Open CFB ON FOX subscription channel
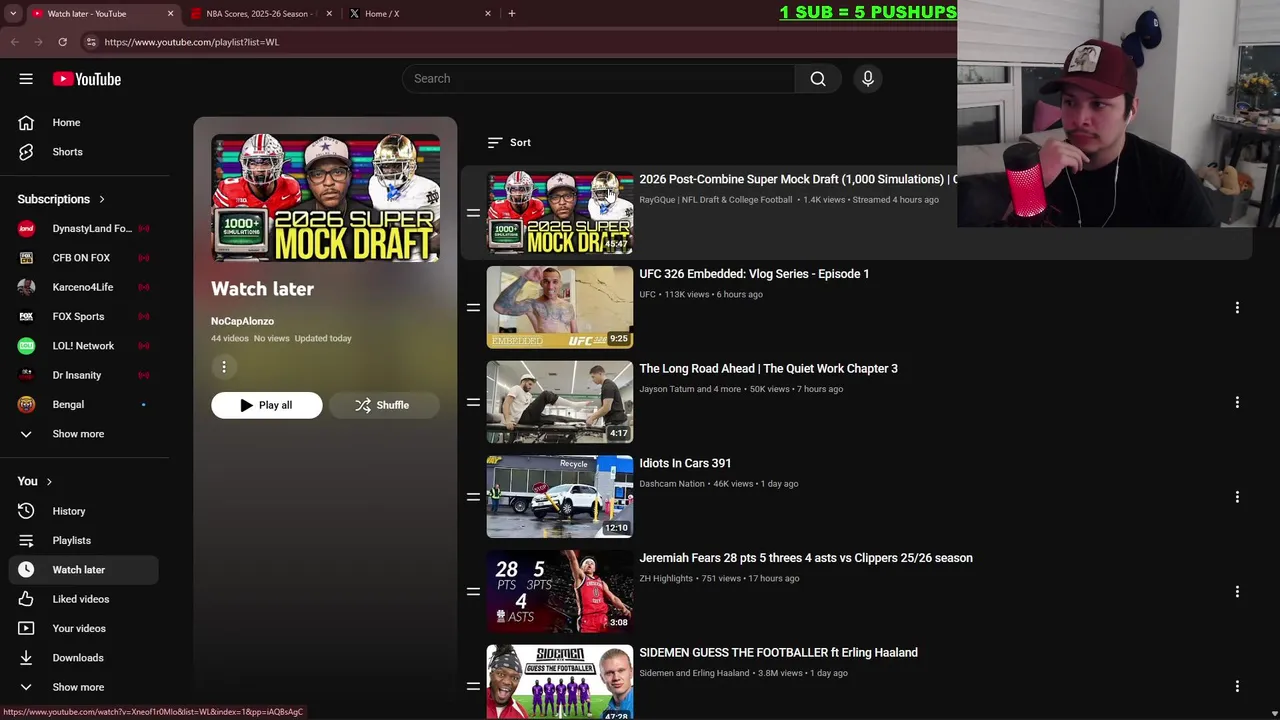The height and width of the screenshot is (720, 1280). 84,258
